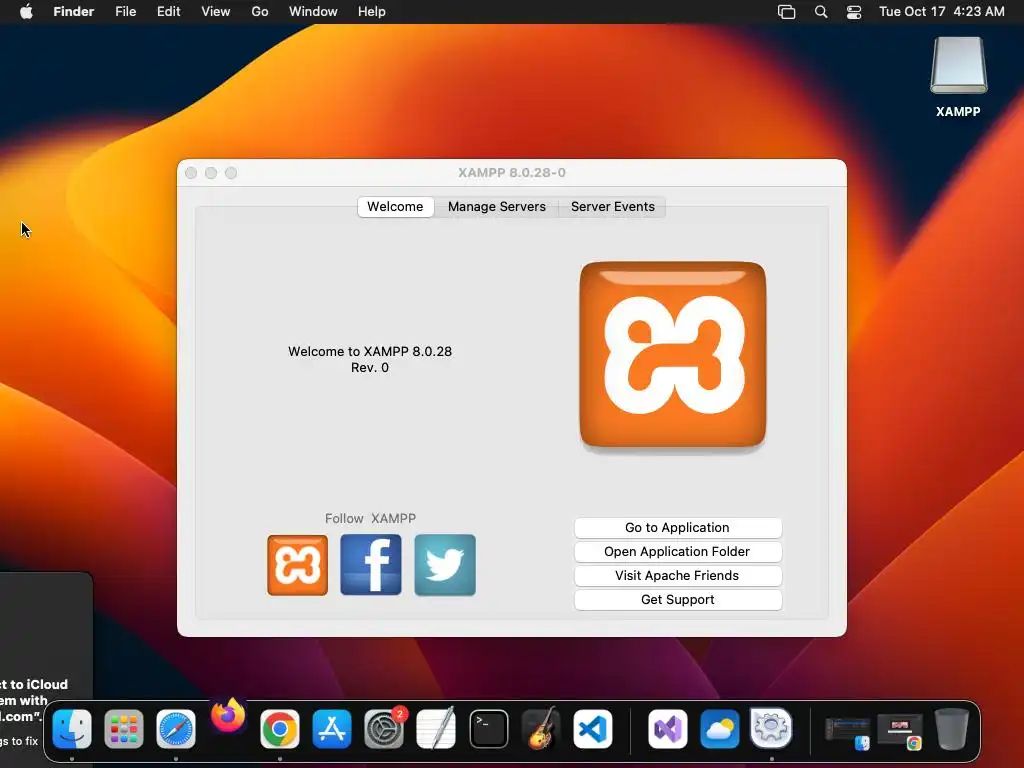Open the Server Events tab

(x=612, y=206)
